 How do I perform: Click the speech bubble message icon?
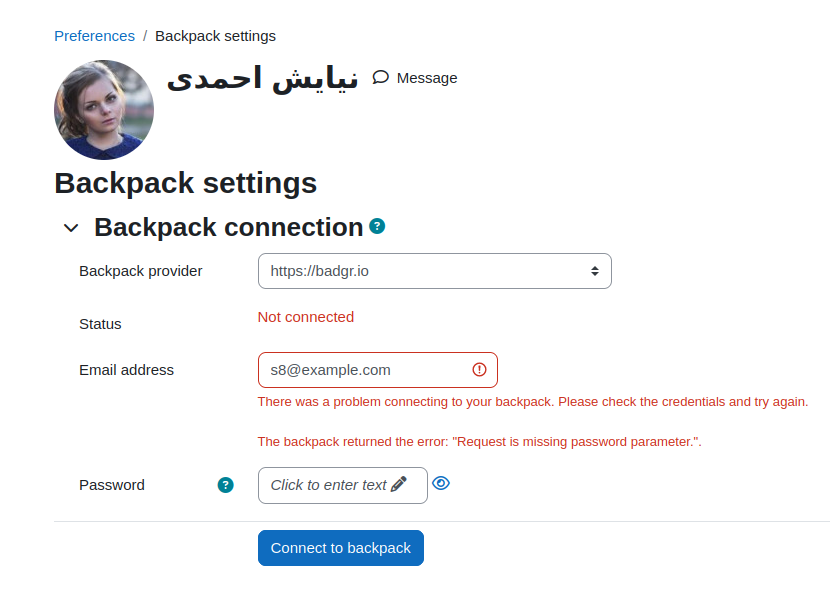click(x=380, y=77)
